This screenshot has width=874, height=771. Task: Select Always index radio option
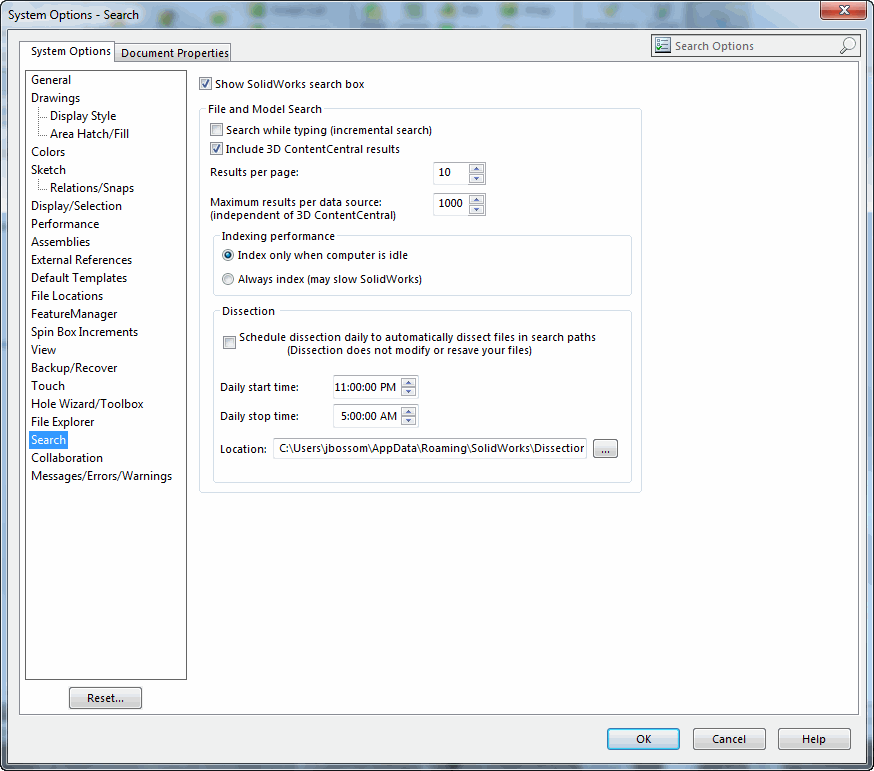[227, 279]
